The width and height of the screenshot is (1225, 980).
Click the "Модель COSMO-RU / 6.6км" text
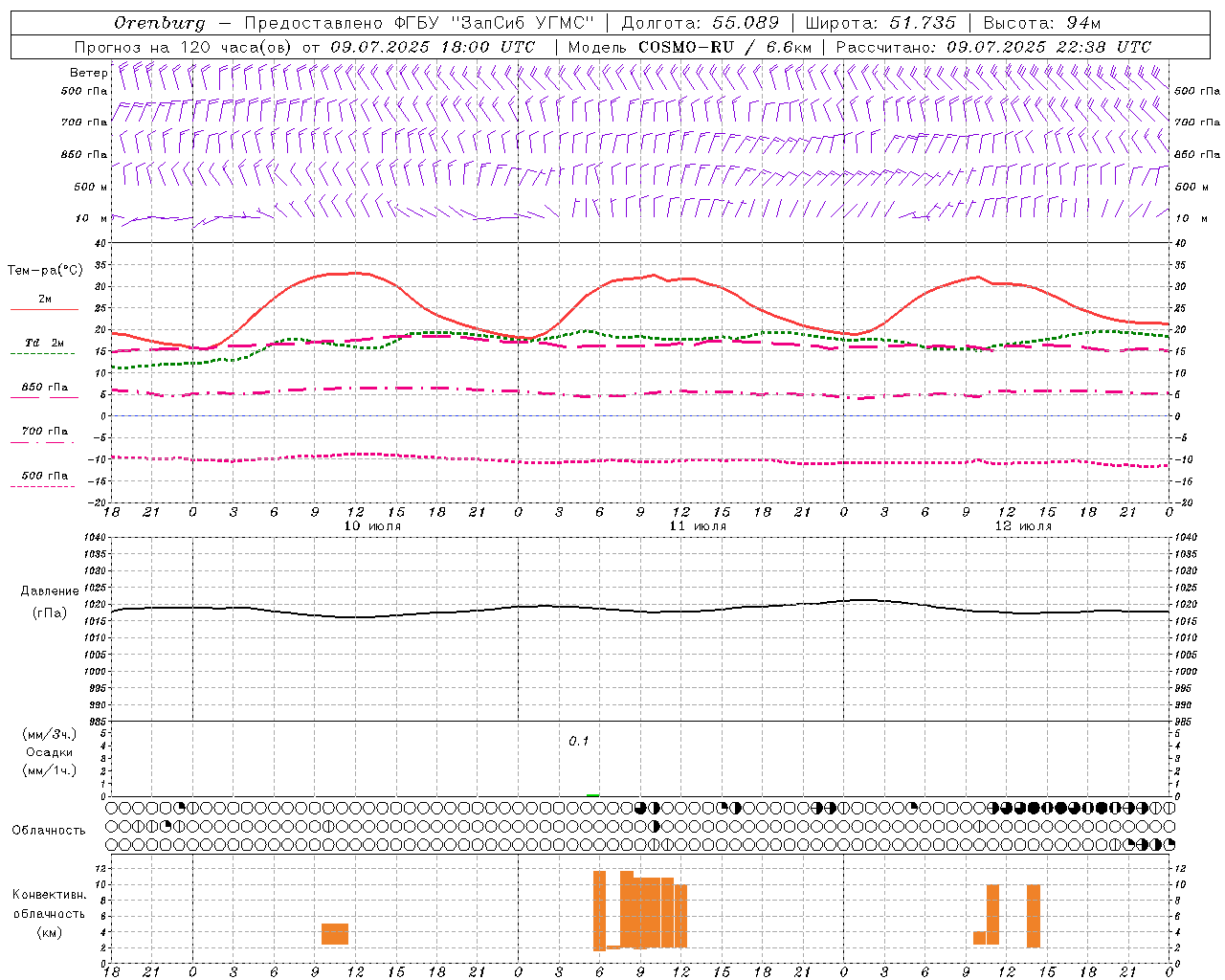[x=690, y=47]
